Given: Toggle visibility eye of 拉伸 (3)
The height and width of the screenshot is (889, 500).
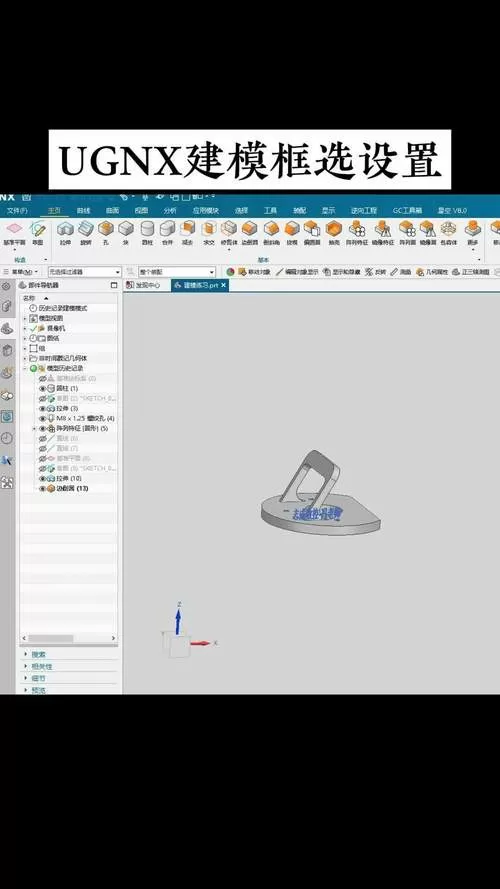Looking at the screenshot, I should tap(43, 408).
